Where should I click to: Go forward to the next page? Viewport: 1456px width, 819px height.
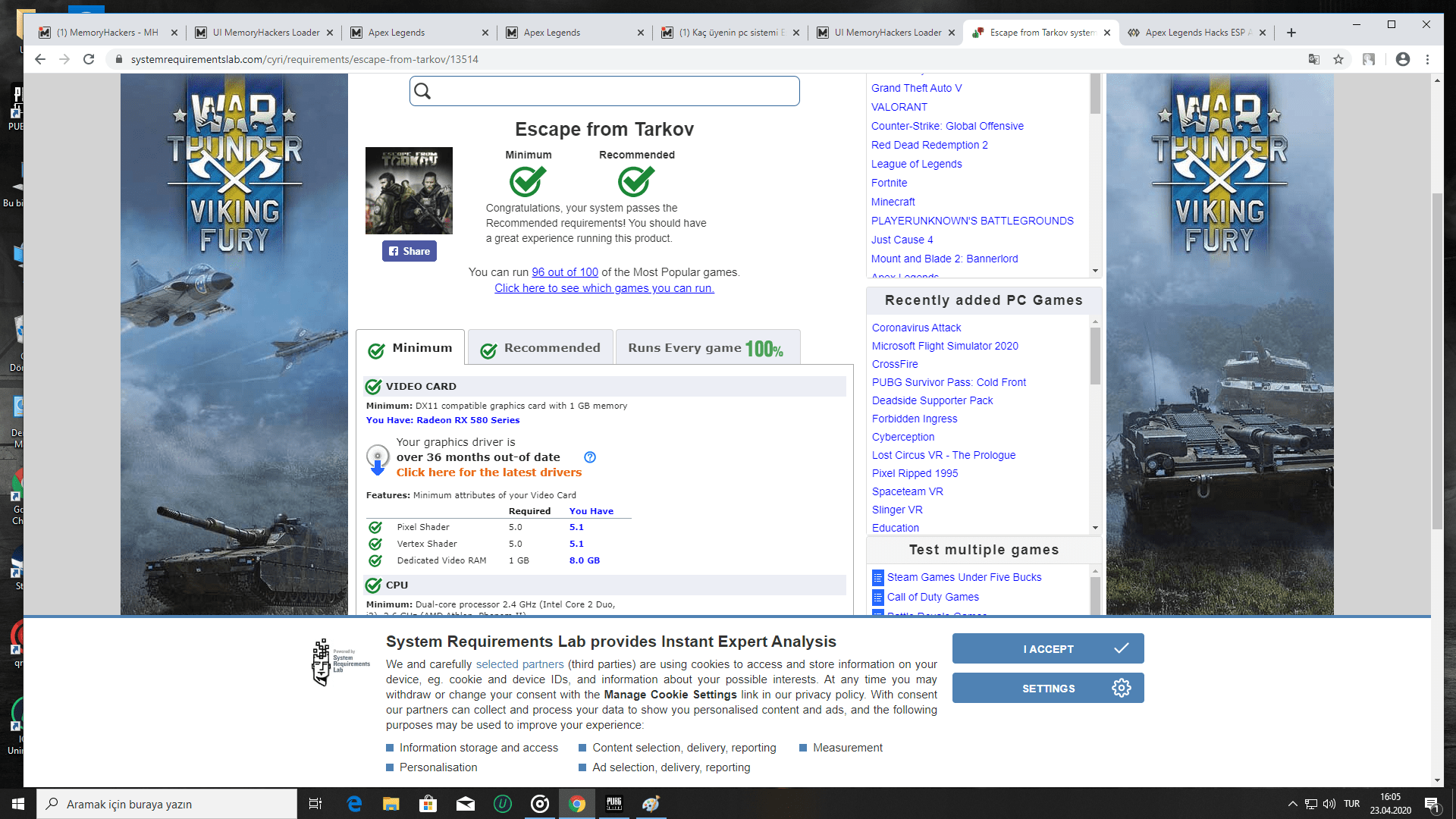coord(64,59)
